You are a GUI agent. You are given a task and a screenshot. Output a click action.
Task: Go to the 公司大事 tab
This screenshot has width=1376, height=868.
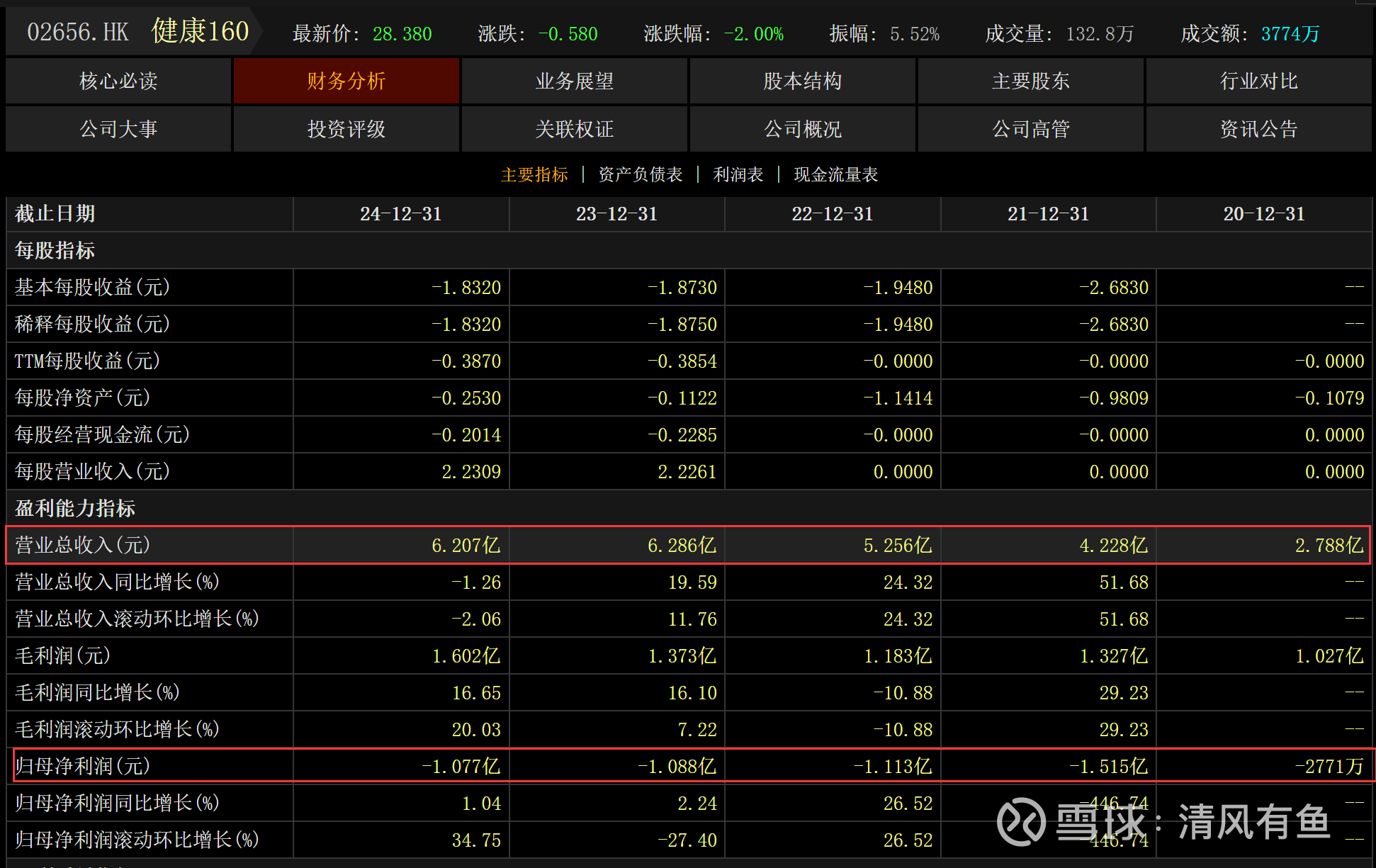pyautogui.click(x=118, y=129)
